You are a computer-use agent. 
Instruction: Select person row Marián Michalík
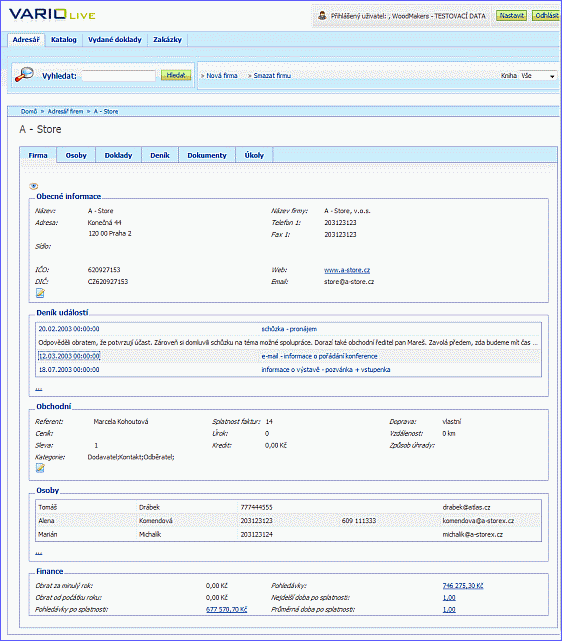(289, 534)
